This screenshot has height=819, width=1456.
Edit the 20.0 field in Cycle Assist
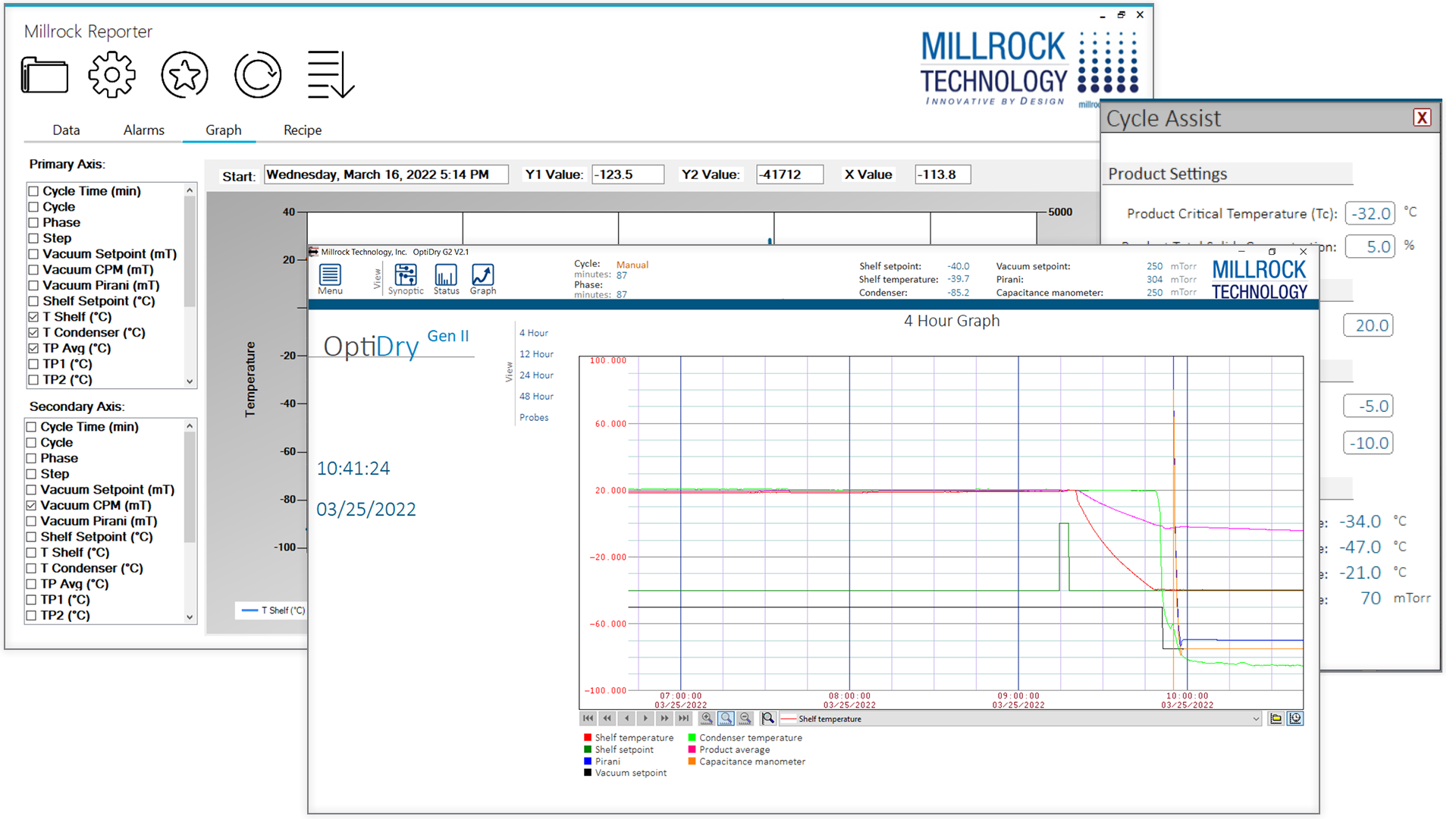(x=1368, y=325)
